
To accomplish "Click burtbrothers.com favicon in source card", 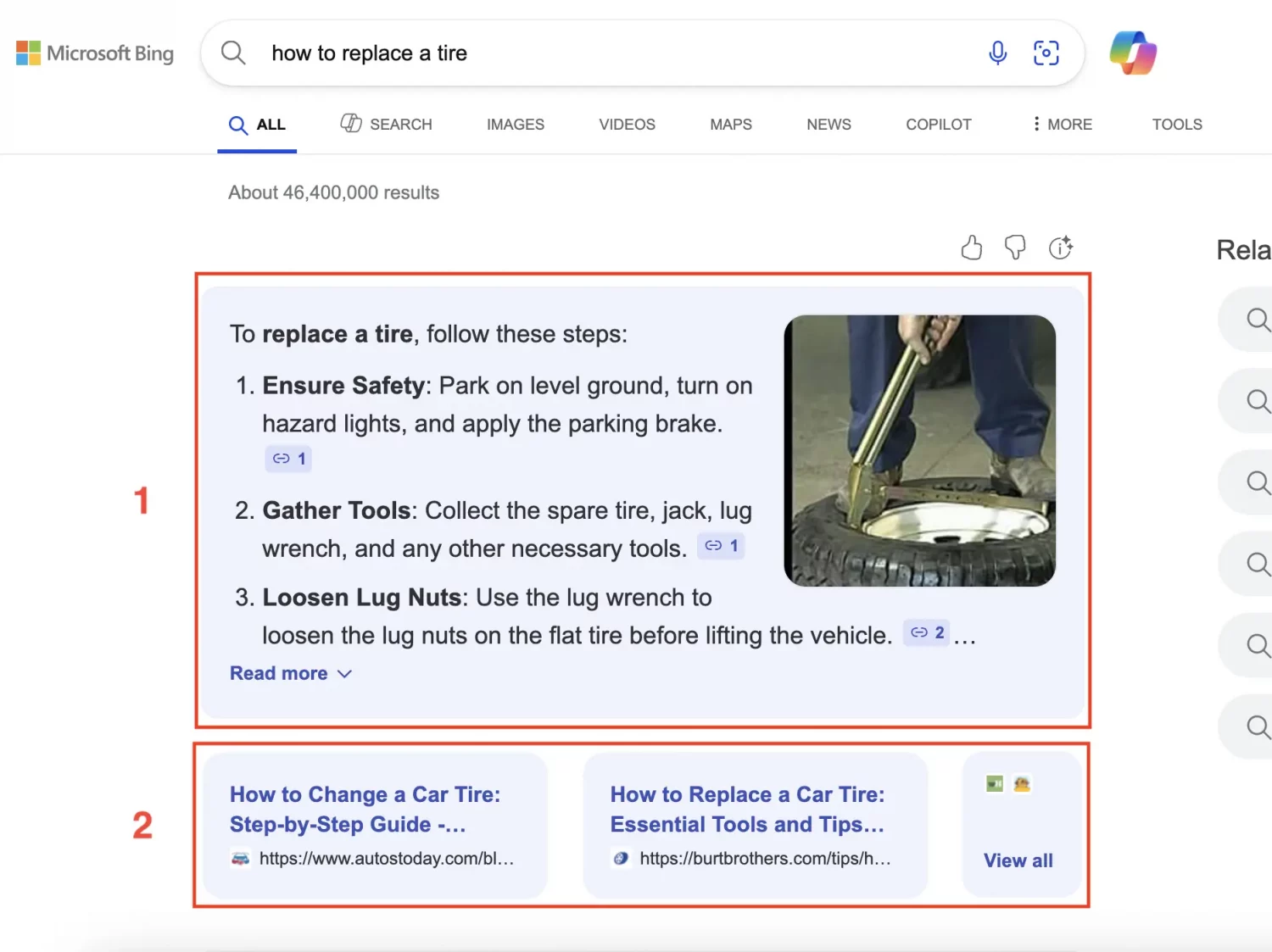I will [621, 859].
